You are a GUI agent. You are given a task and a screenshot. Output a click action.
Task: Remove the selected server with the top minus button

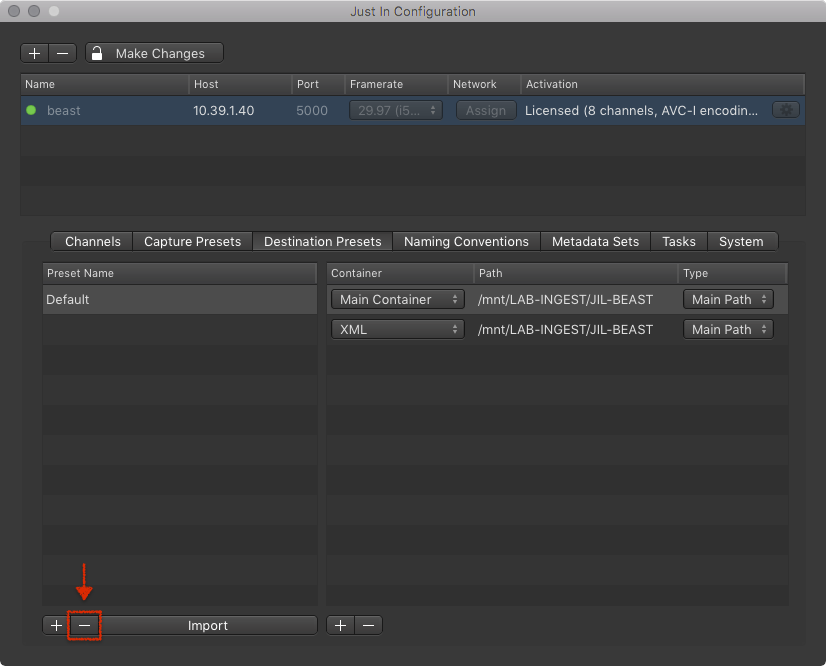pos(63,53)
